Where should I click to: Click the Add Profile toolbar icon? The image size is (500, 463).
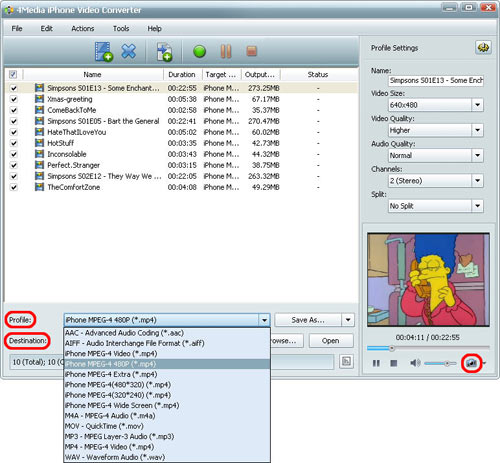click(164, 52)
